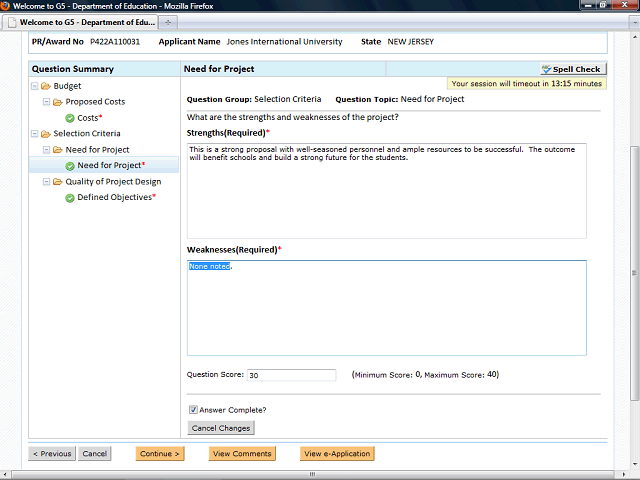Open the Quality of Project Design entry
This screenshot has height=480, width=640.
point(113,182)
